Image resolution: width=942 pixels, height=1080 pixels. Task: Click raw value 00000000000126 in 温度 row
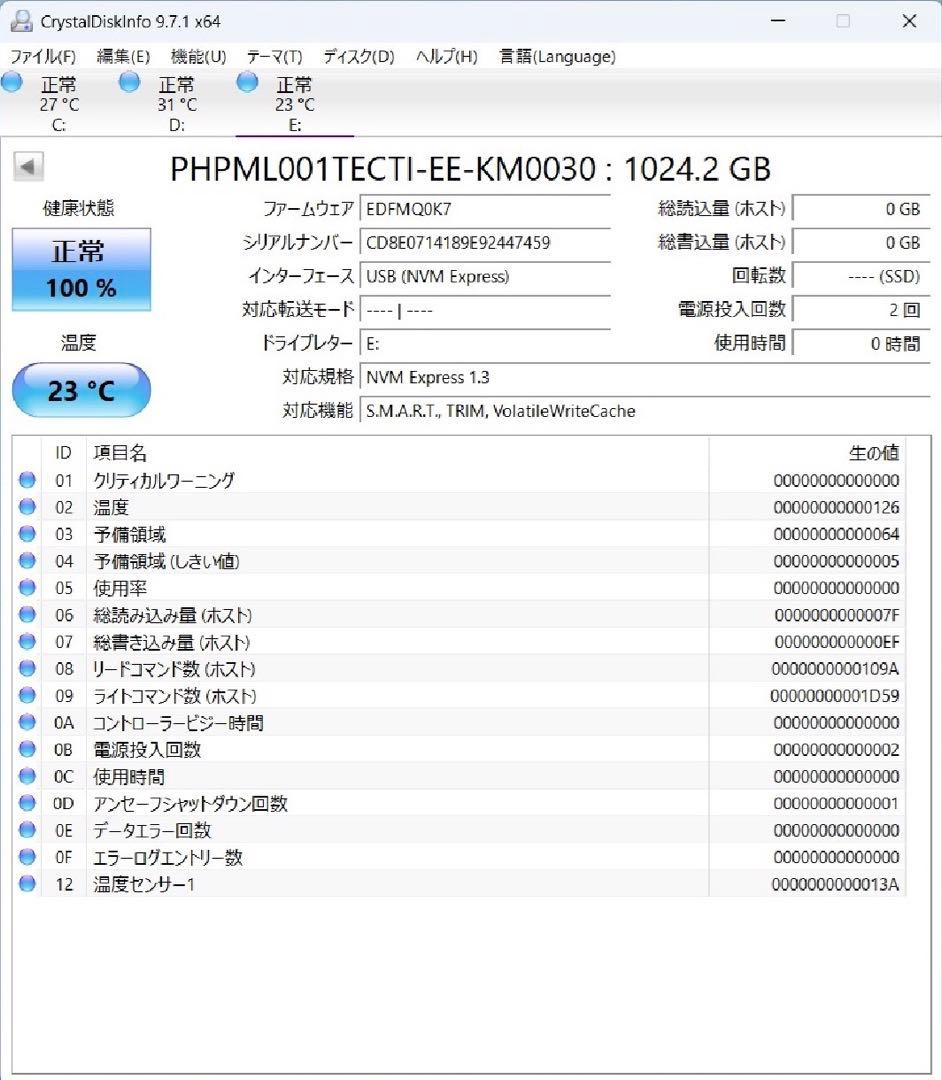coord(836,508)
